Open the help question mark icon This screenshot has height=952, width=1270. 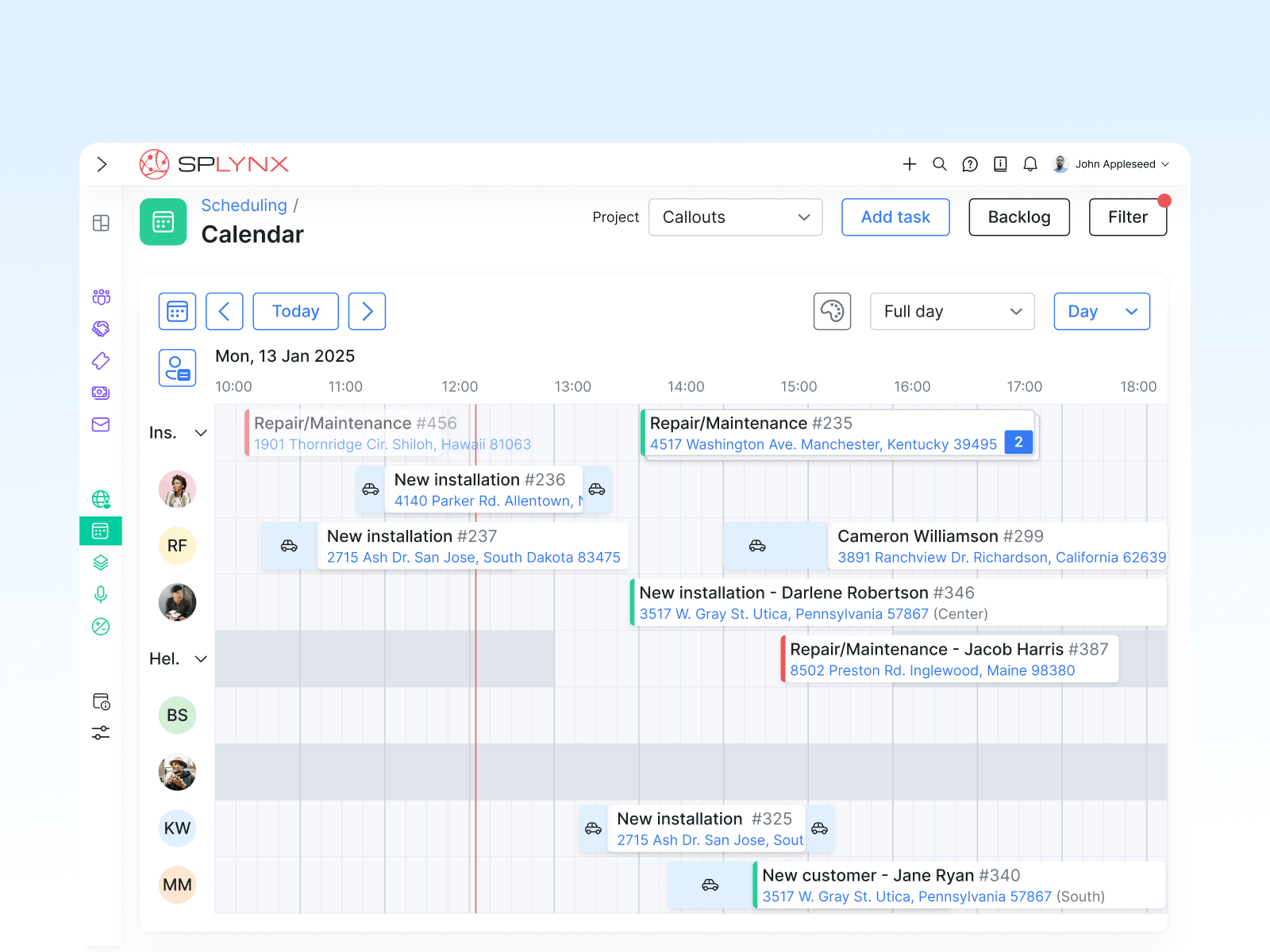(970, 164)
